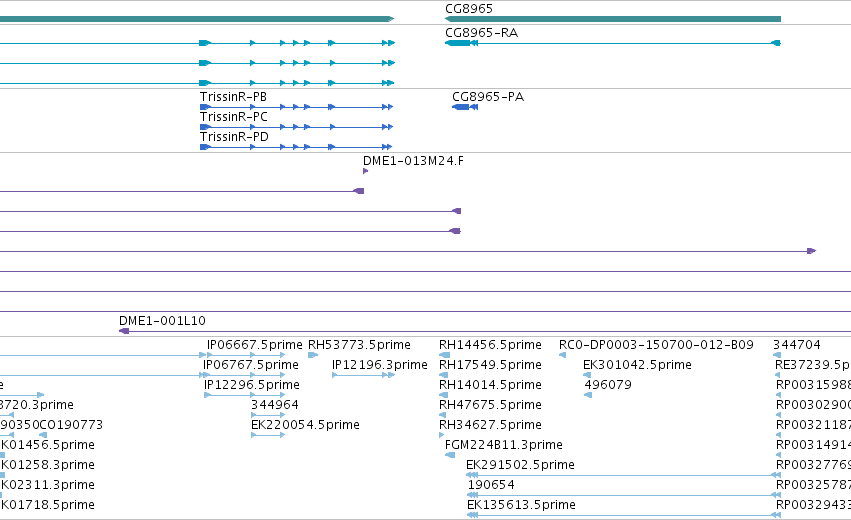Screen dimensions: 851x520
Task: Select the TrissinR-PC label
Action: coord(234,117)
